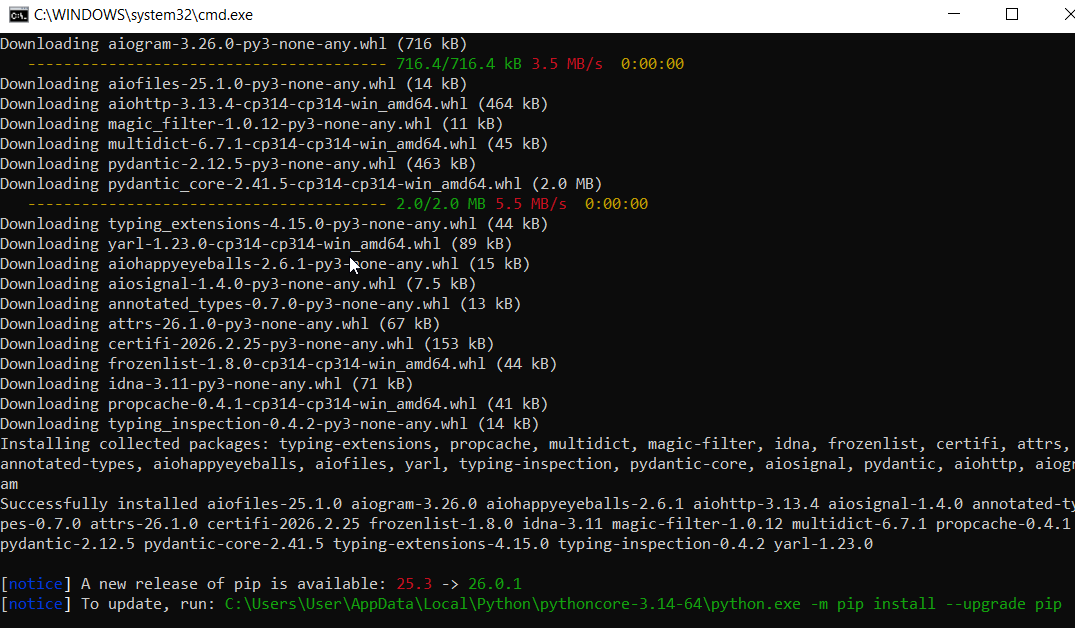Screen dimensions: 1075x628
Task: Click the 2.0/2.0 MB progress text
Action: [x=441, y=204]
